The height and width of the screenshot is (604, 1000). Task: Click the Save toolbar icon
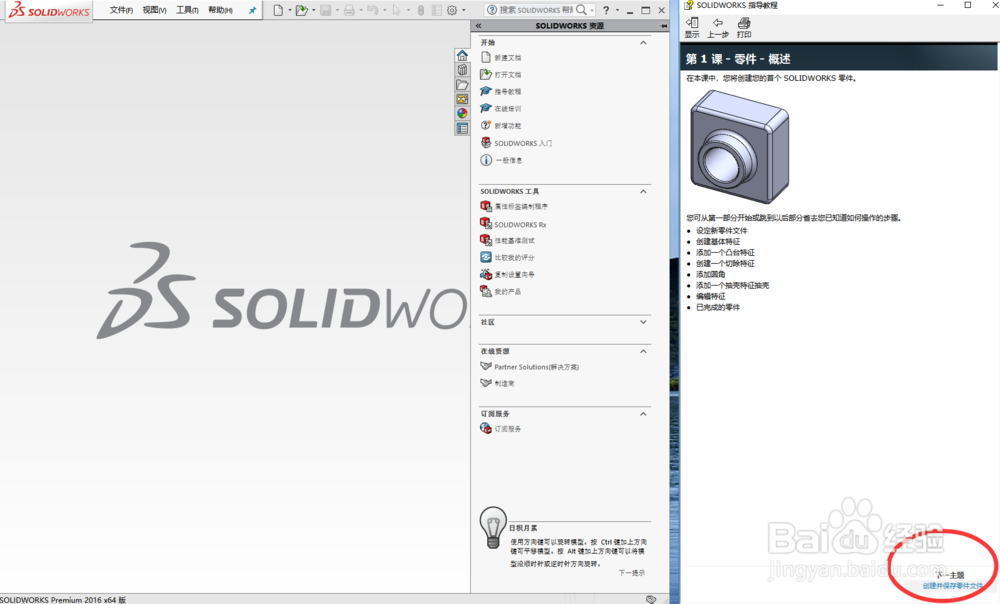pos(326,10)
